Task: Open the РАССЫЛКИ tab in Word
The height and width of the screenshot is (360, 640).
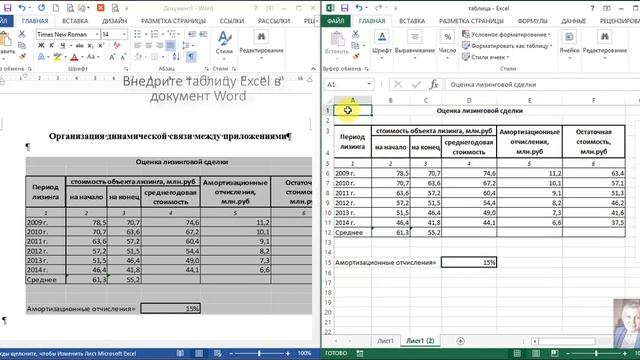Action: (x=274, y=21)
